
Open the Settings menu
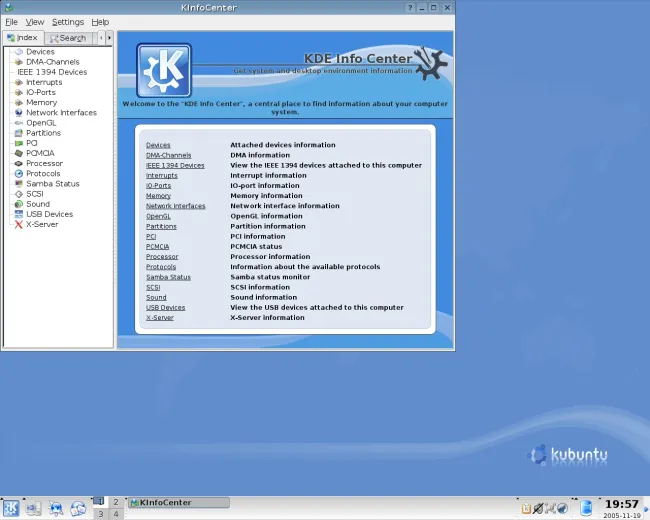click(x=68, y=22)
